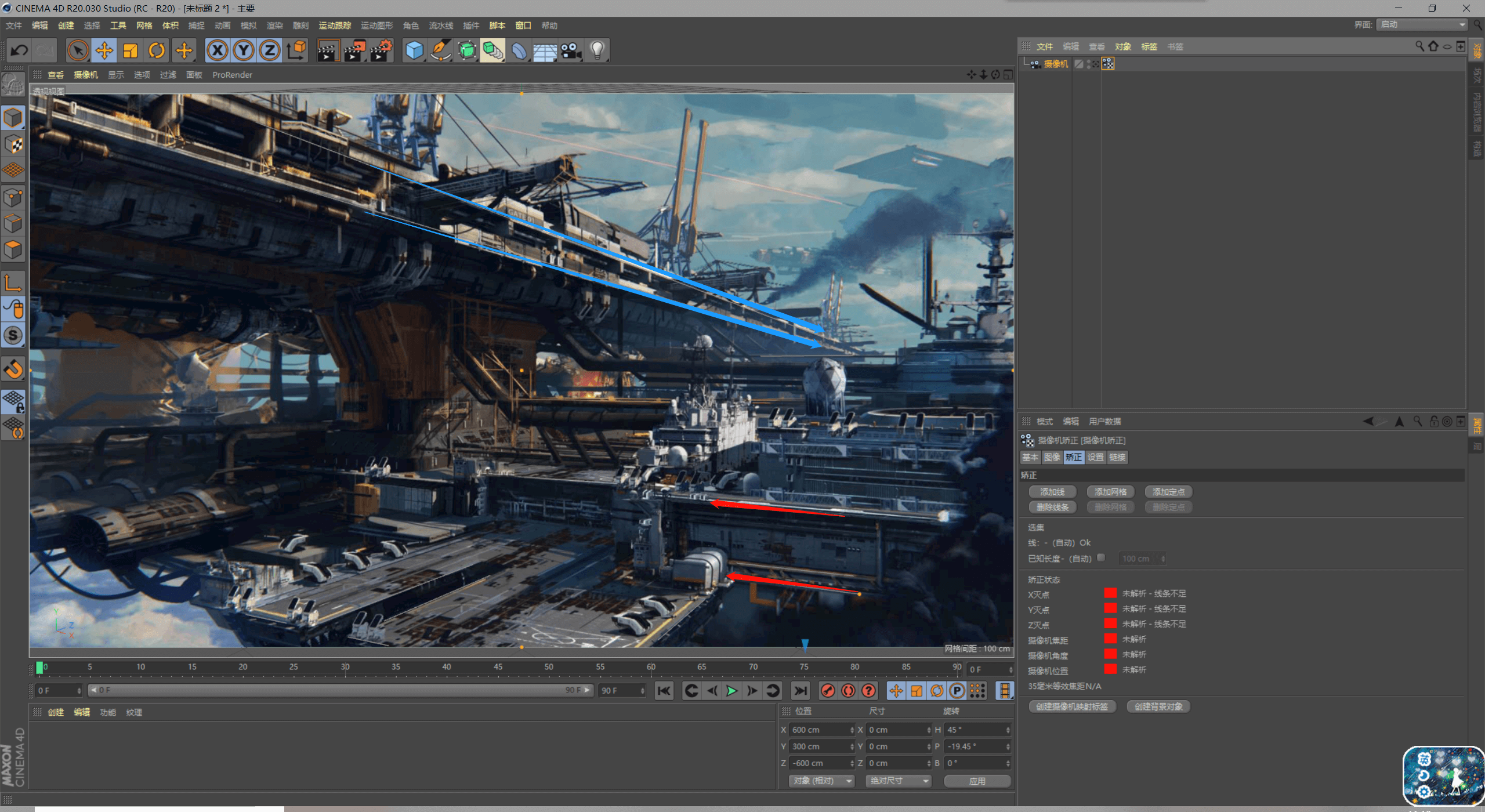Click the Viewport Solo S icon
Image resolution: width=1485 pixels, height=812 pixels.
(13, 336)
